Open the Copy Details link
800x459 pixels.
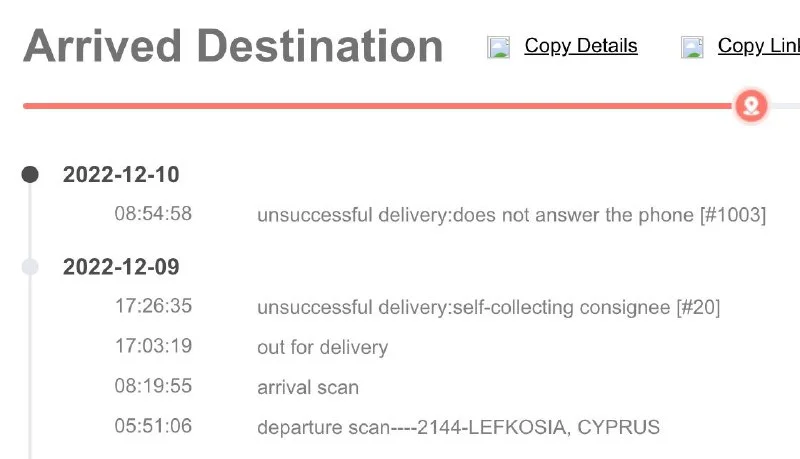[580, 46]
